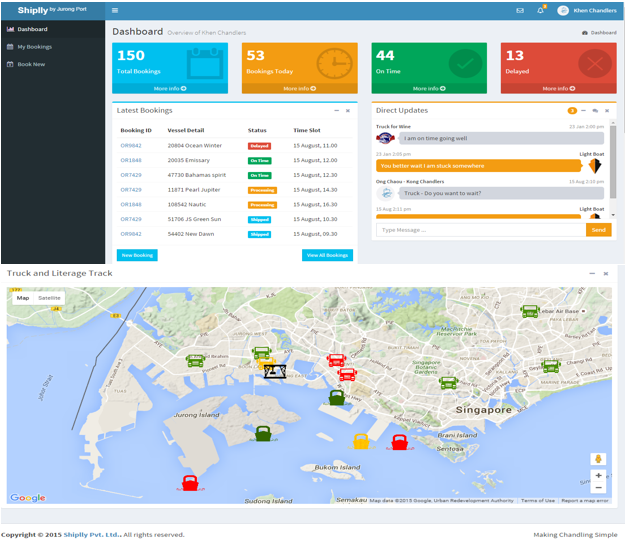Select the green truck near Ahmad Ibrahim road
Image resolution: width=625 pixels, height=541 pixels.
(195, 361)
